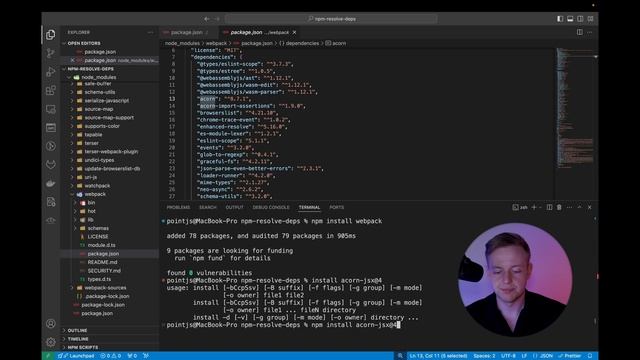Viewport: 640px width, 360px height.
Task: Close the terminal panel
Action: (590, 207)
